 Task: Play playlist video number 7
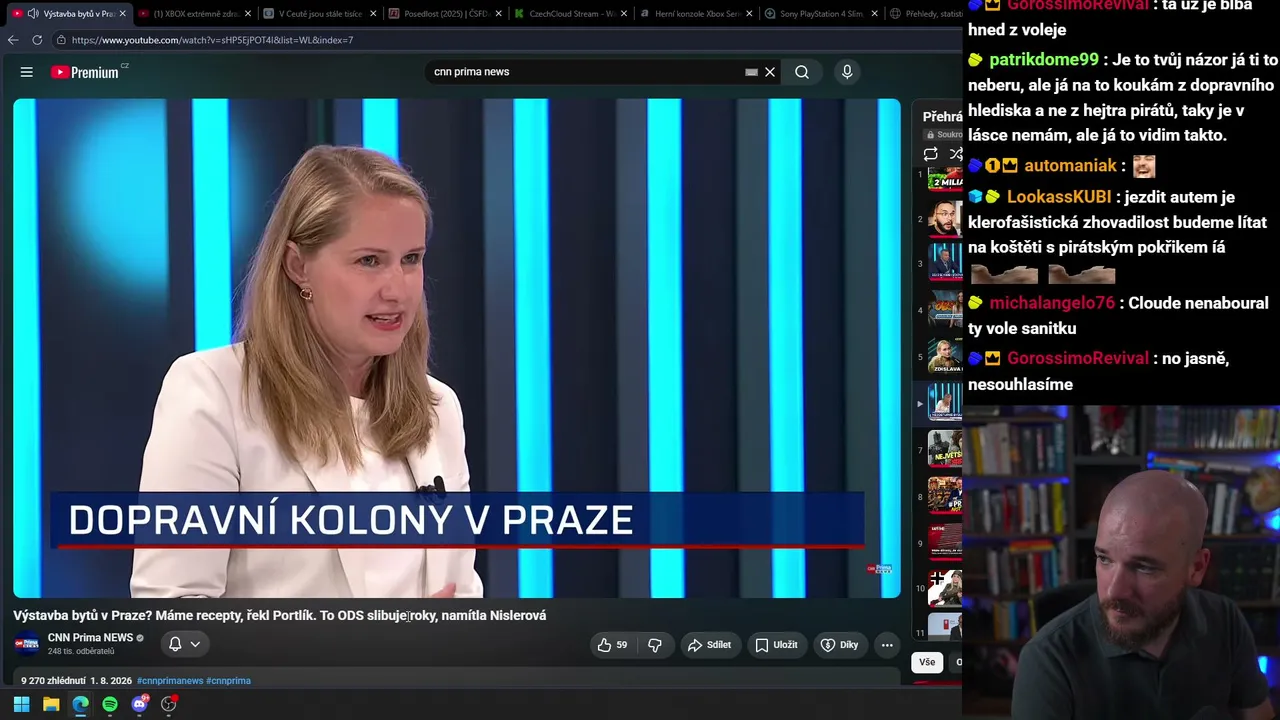pos(945,450)
